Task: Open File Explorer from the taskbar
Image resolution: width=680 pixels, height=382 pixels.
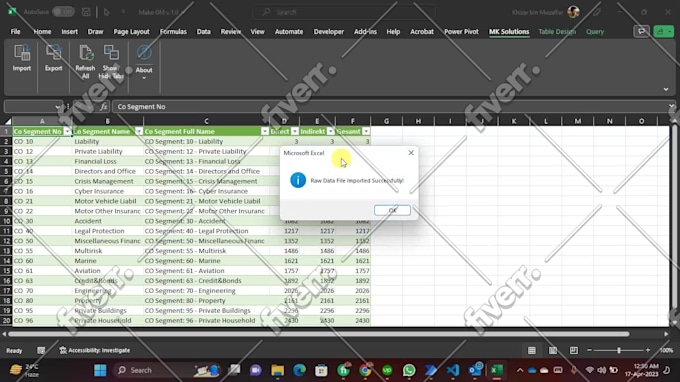Action: [x=278, y=370]
